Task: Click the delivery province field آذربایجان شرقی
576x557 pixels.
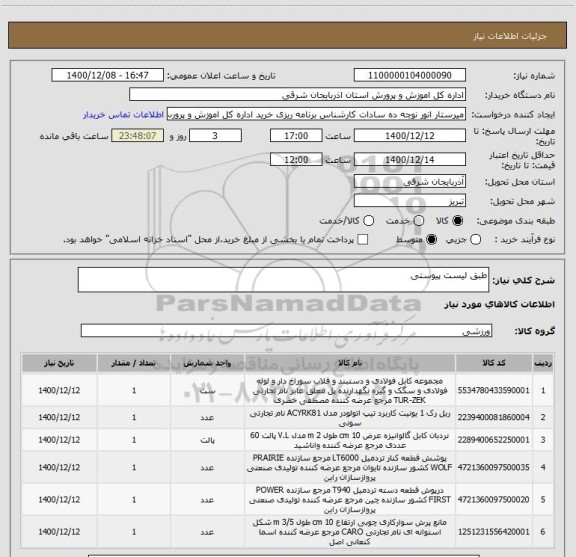Action: click(410, 182)
